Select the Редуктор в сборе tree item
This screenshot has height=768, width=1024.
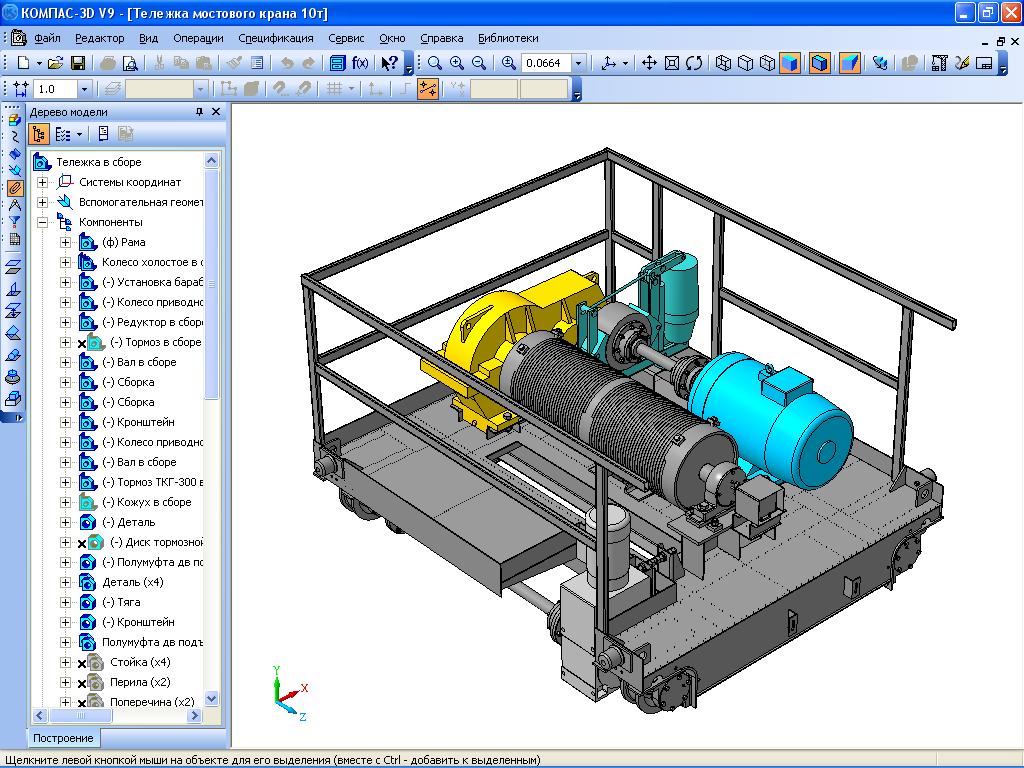(x=152, y=322)
